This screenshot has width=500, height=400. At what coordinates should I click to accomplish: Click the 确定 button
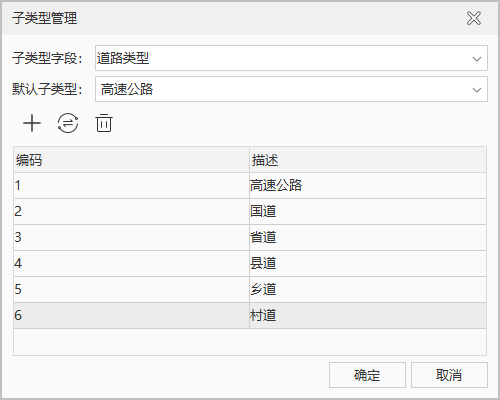(367, 375)
